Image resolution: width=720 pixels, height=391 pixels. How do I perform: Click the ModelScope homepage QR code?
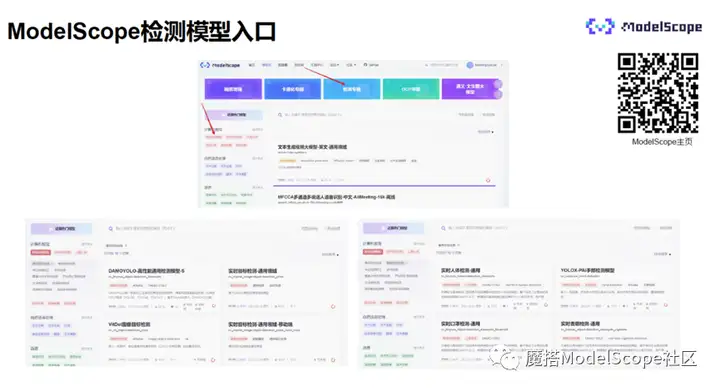tap(658, 93)
